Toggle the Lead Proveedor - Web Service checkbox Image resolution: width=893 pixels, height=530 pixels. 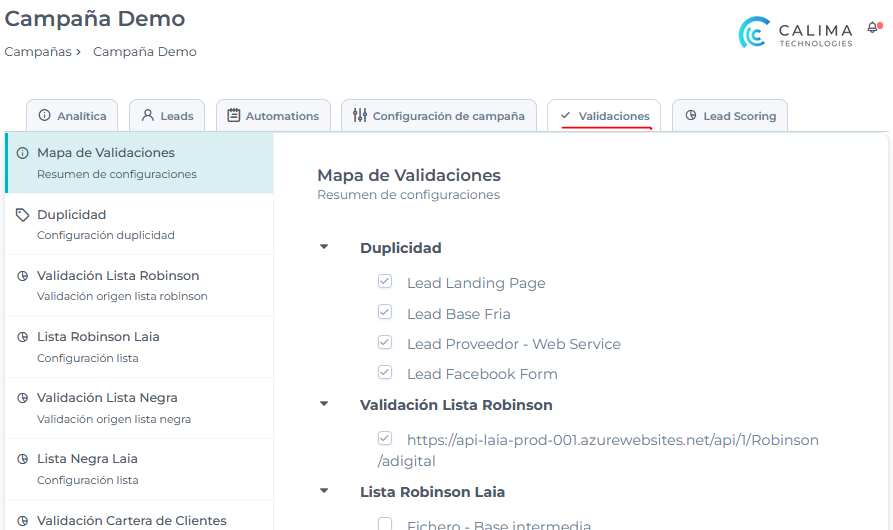click(x=385, y=343)
